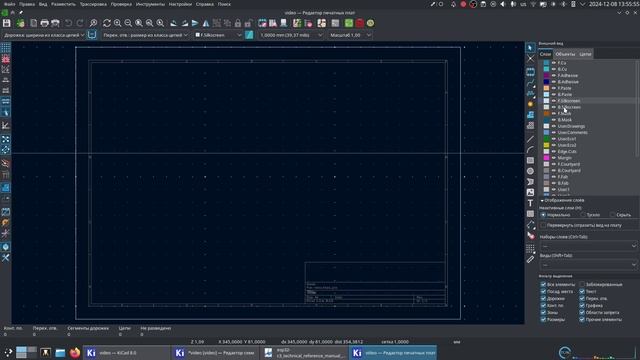640x360 pixels.
Task: Click the User.Eco1 green color swatch
Action: point(546,139)
